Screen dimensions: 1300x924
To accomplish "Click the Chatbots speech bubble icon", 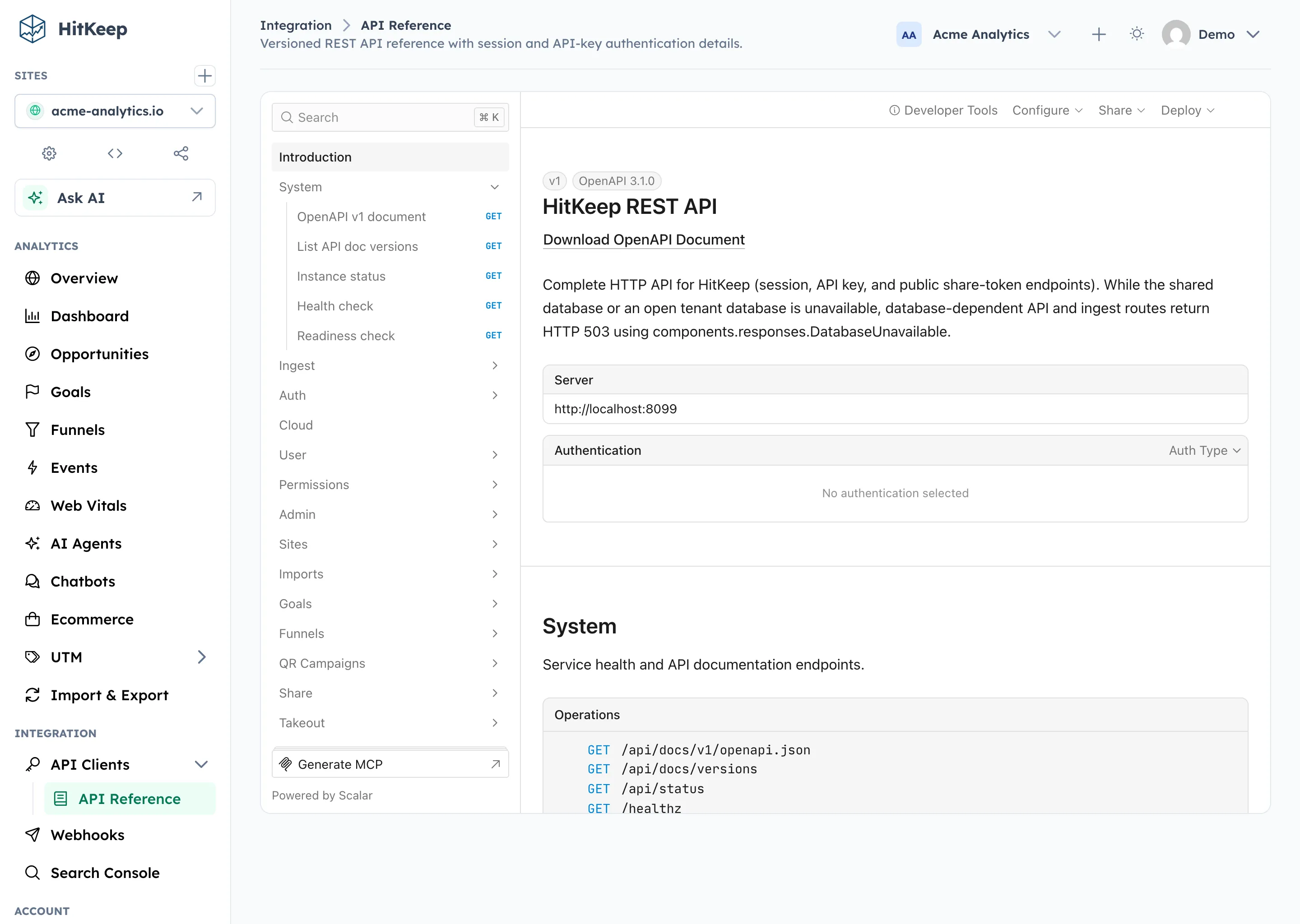I will [32, 582].
